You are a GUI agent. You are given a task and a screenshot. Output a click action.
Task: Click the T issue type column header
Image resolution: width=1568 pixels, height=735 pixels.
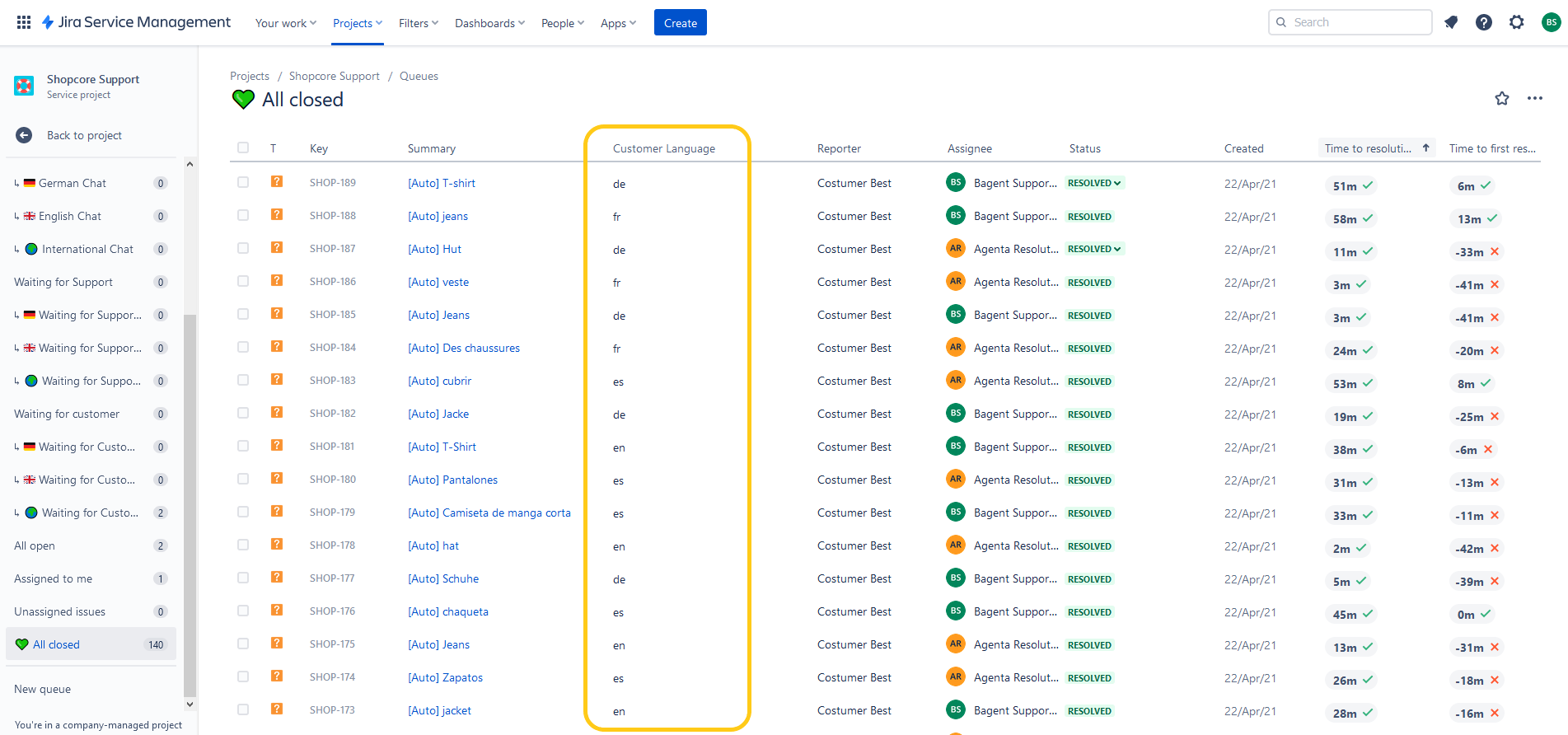tap(274, 149)
